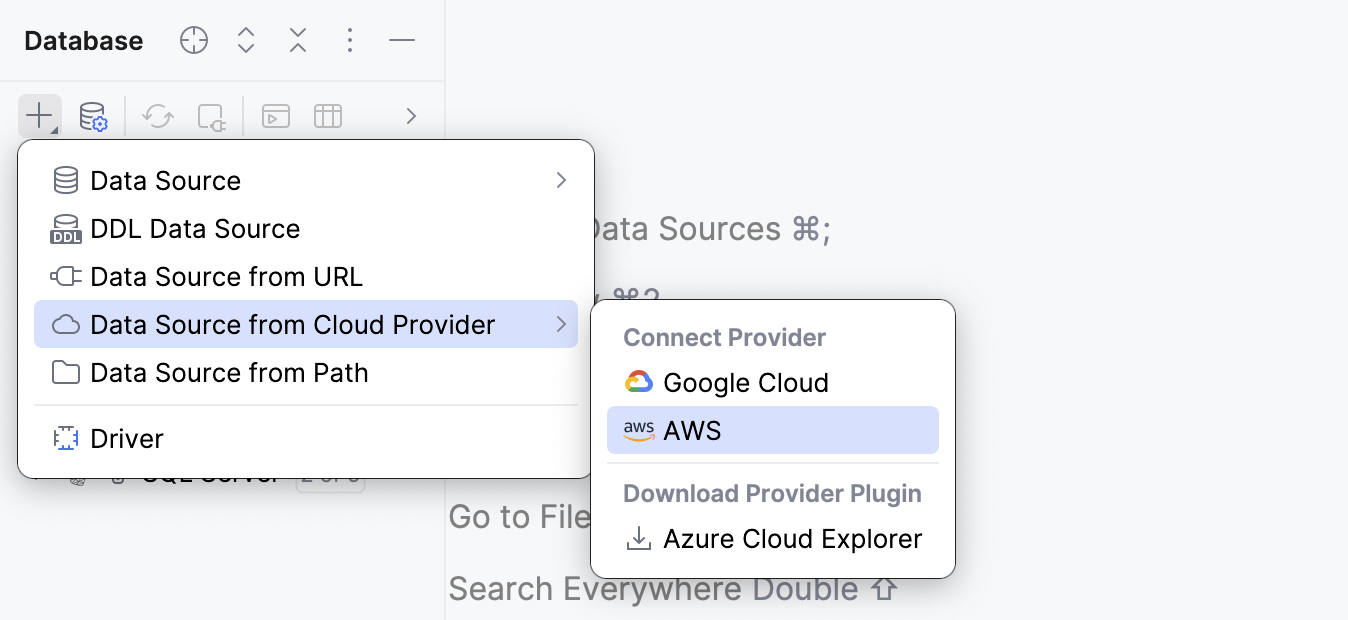Click the Select Opened Element crosshair icon

pyautogui.click(x=193, y=40)
